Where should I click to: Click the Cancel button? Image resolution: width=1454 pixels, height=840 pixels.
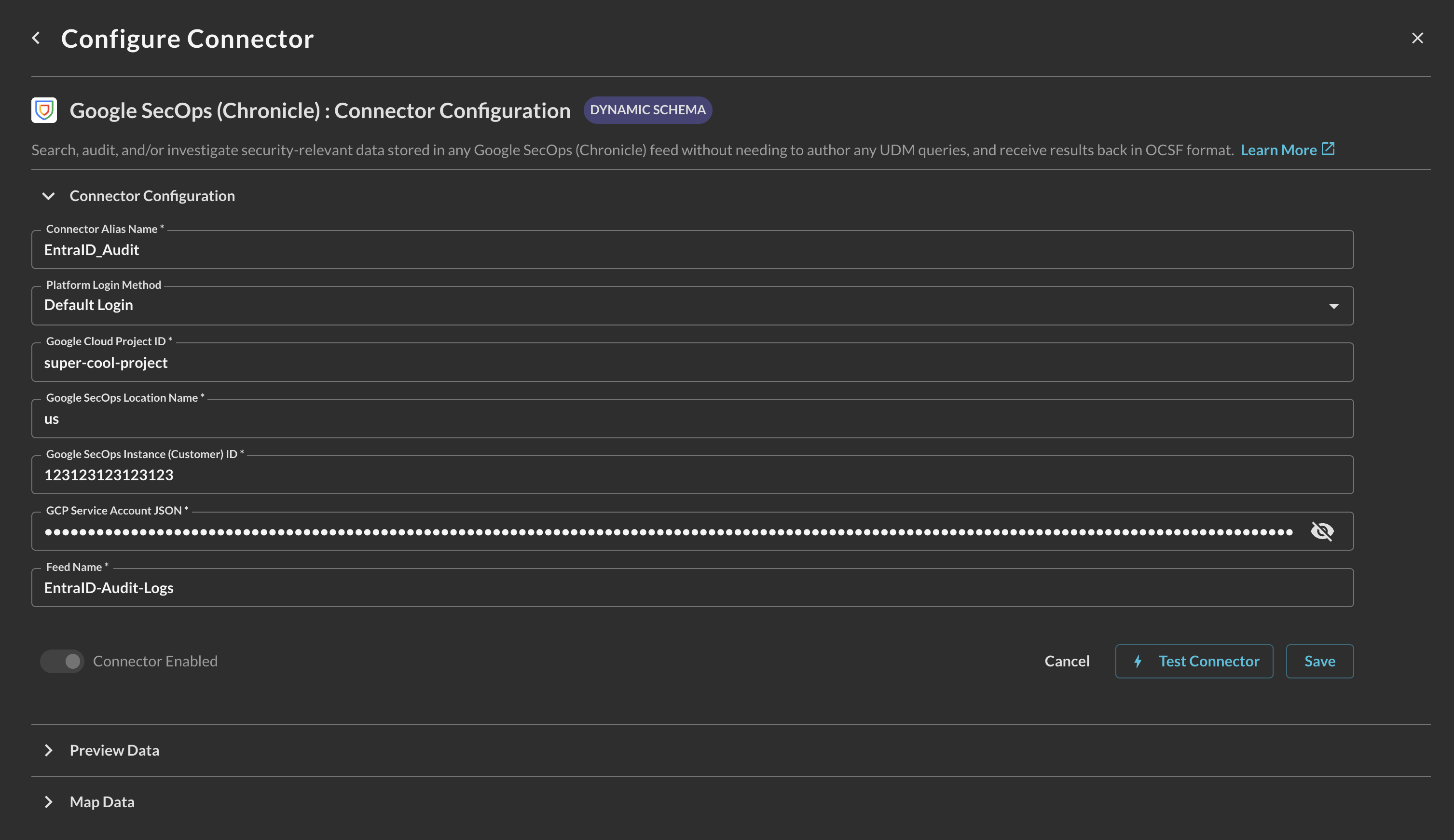pyautogui.click(x=1067, y=661)
